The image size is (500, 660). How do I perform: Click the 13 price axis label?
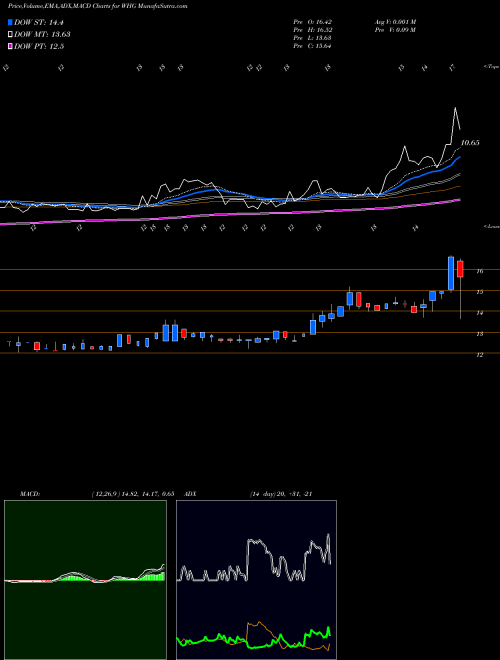click(x=479, y=334)
